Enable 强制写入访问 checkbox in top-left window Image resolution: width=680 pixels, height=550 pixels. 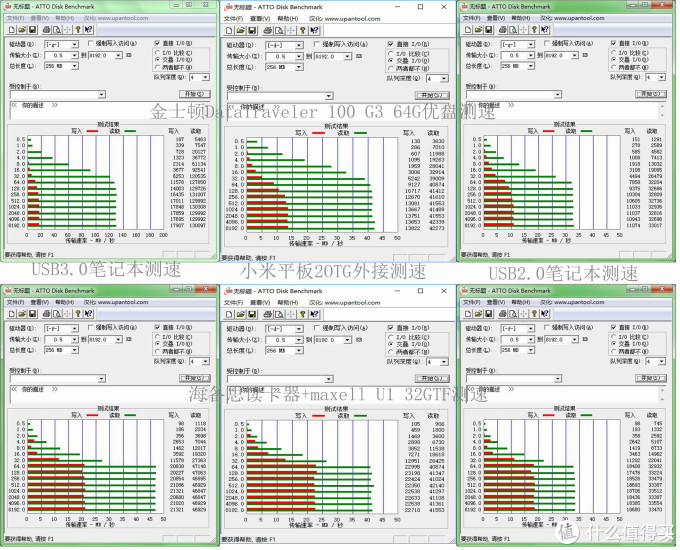91,43
